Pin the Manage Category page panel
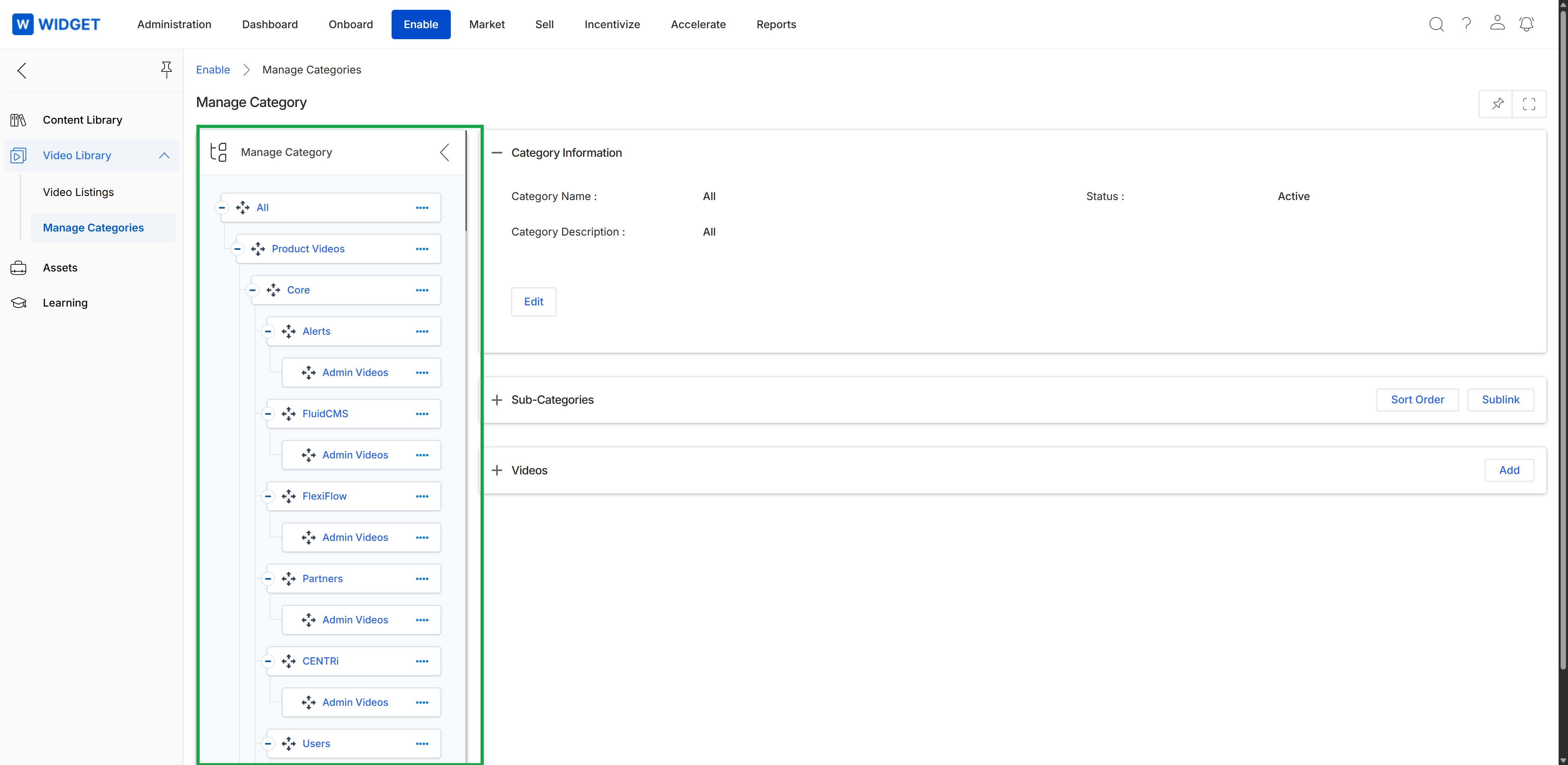Viewport: 1568px width, 765px height. click(1497, 103)
